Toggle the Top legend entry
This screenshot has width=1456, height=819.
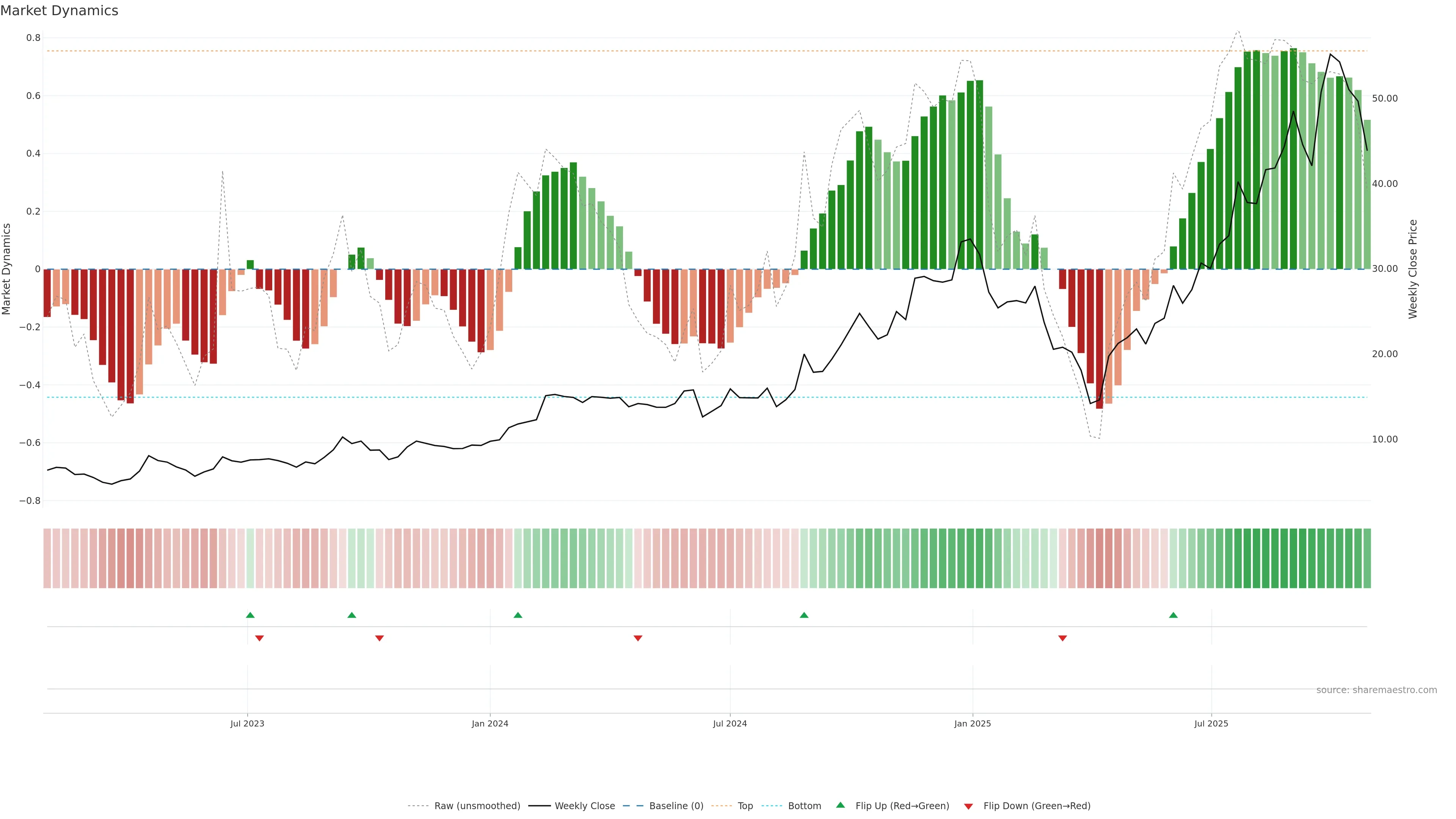click(x=745, y=806)
